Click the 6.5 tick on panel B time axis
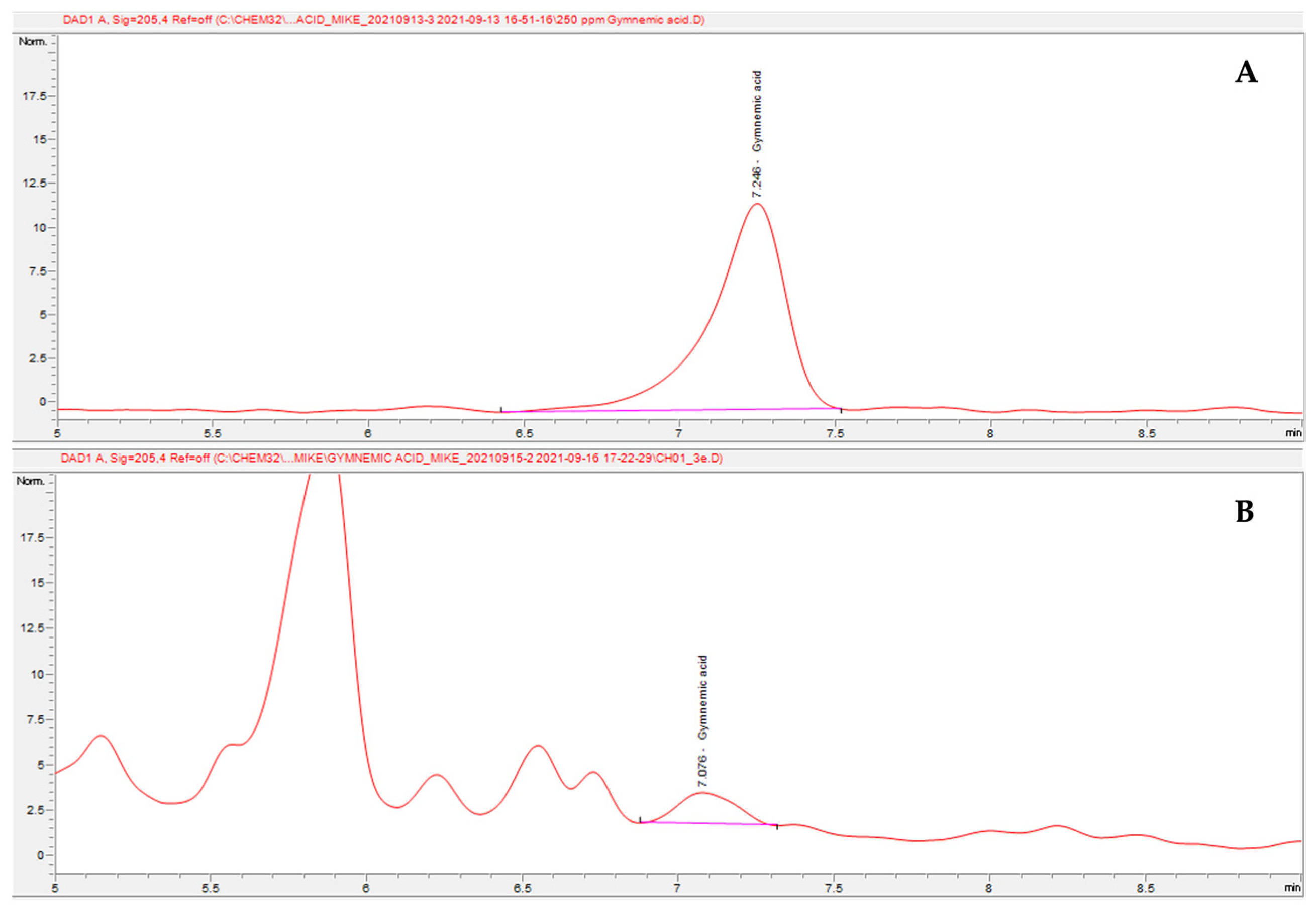 click(x=522, y=888)
